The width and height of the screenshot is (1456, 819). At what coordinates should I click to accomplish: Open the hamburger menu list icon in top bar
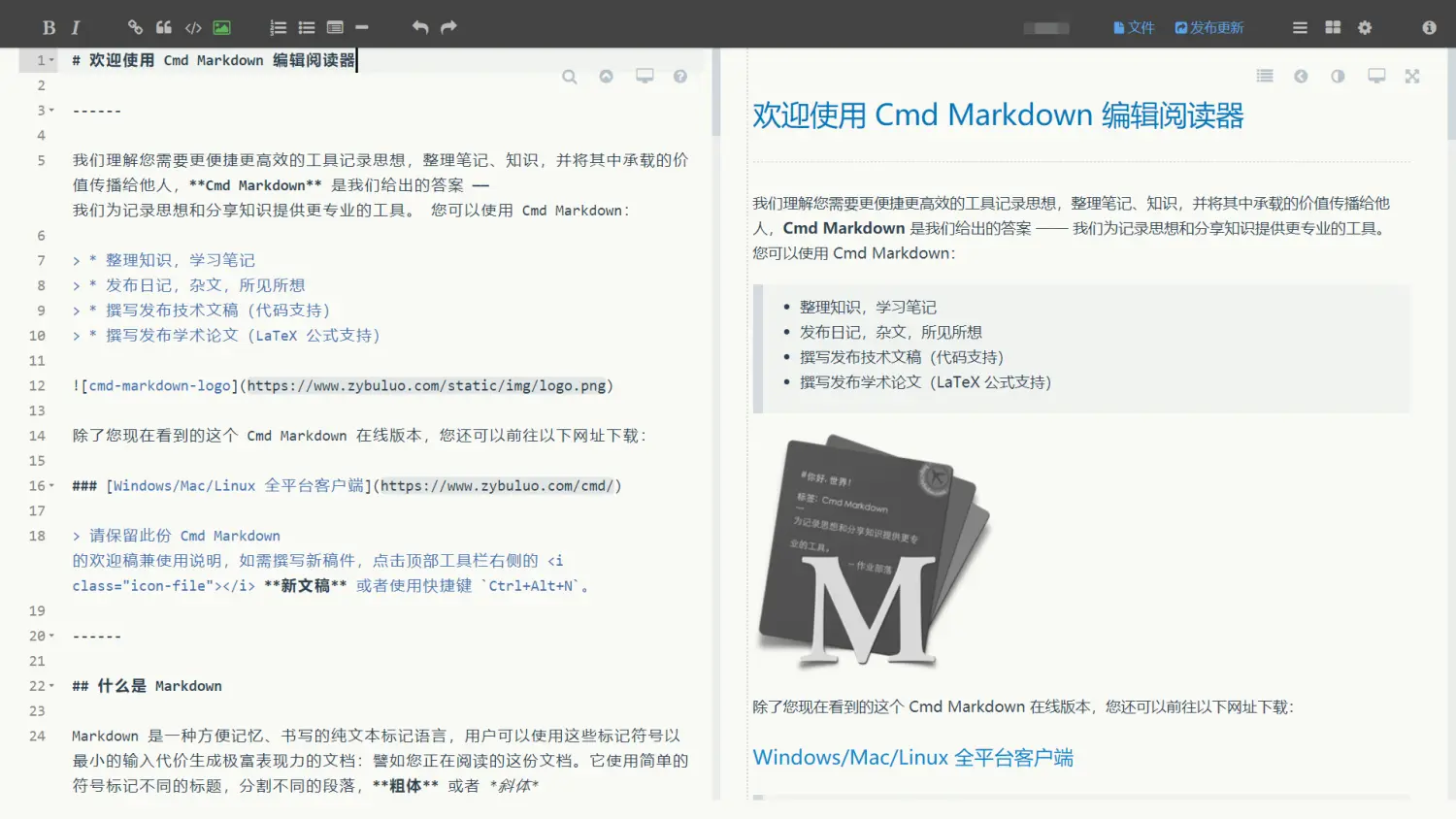click(1300, 27)
